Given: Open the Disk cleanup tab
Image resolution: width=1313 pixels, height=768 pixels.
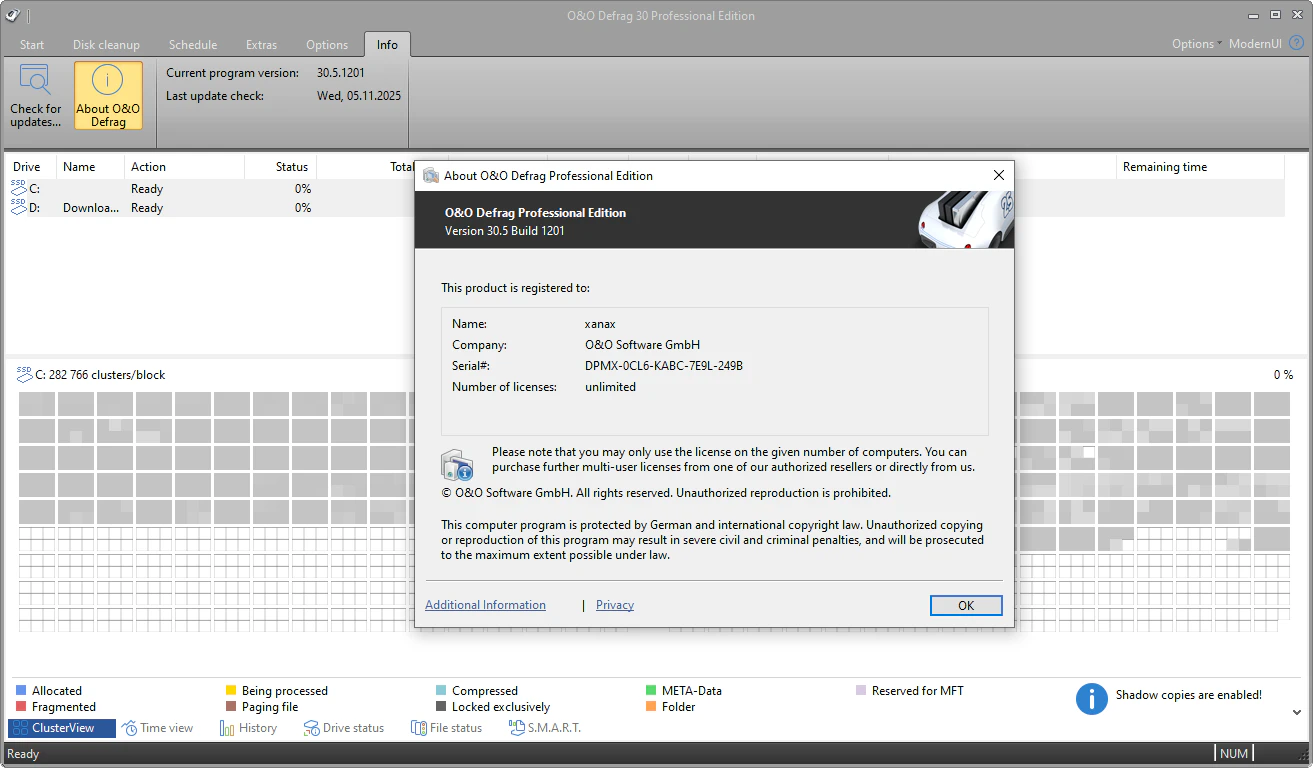Looking at the screenshot, I should [106, 45].
